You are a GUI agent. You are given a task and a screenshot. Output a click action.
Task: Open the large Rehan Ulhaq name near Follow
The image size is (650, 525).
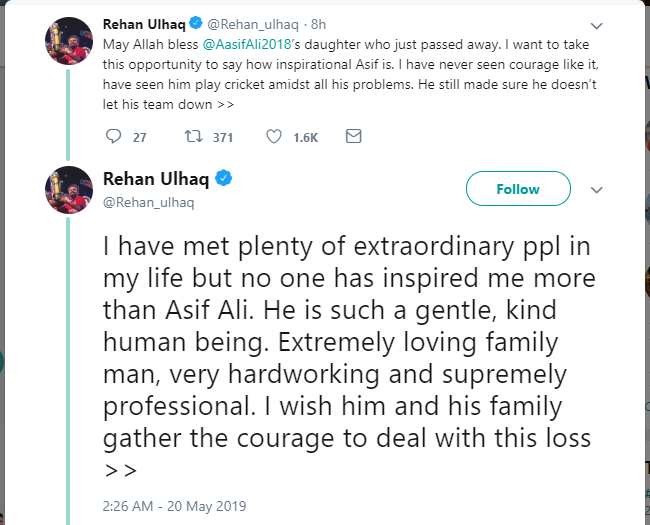(157, 179)
